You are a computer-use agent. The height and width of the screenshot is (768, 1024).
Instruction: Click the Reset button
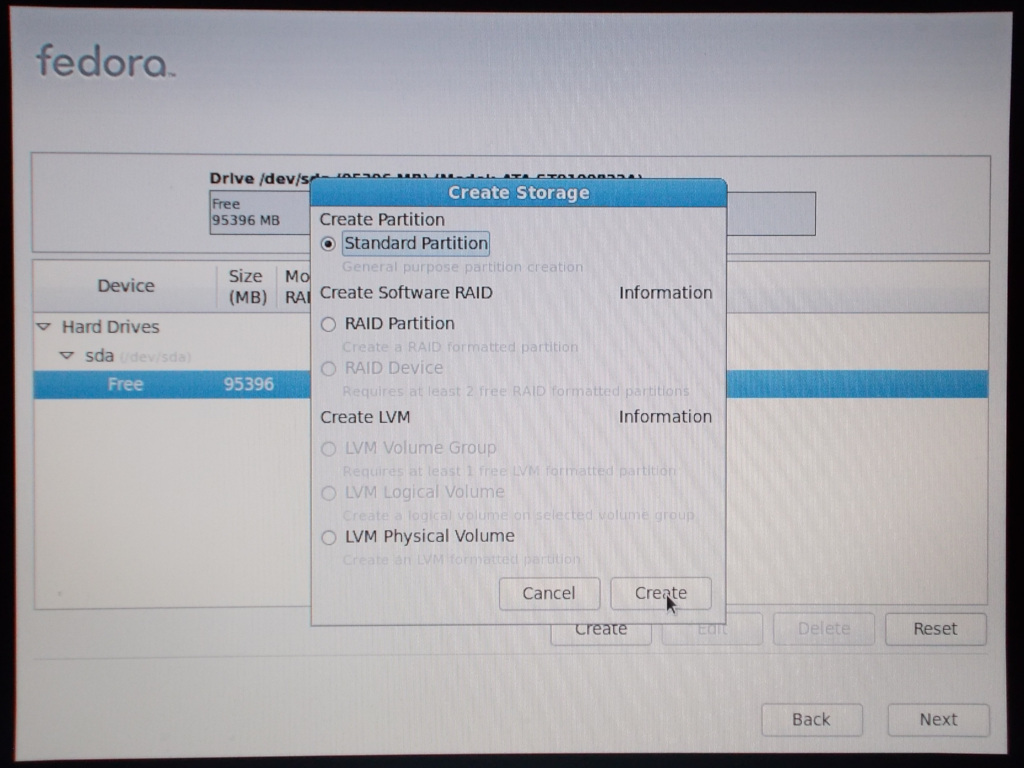pos(934,629)
